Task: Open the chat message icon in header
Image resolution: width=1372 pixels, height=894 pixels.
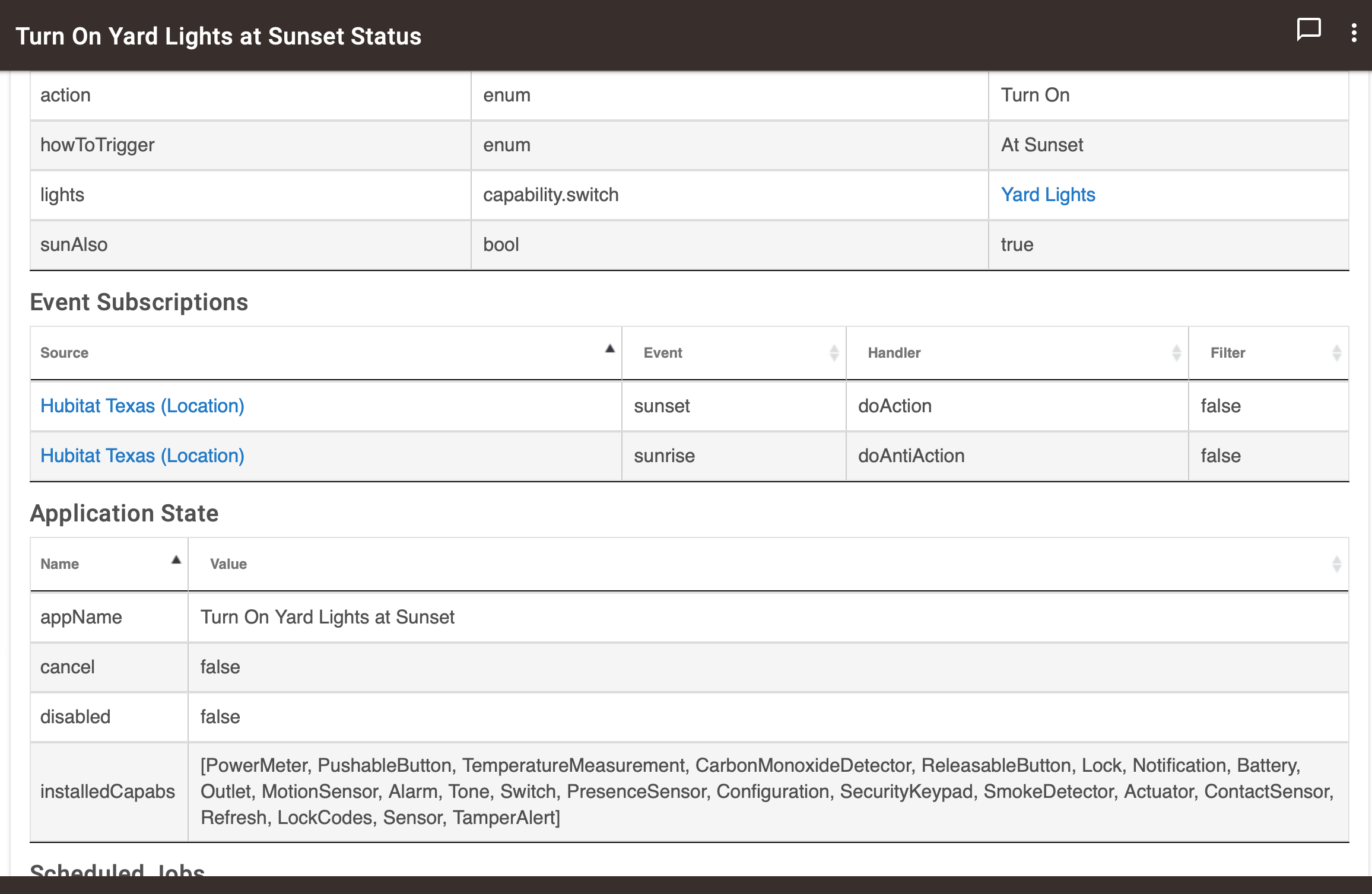Action: pyautogui.click(x=1309, y=30)
